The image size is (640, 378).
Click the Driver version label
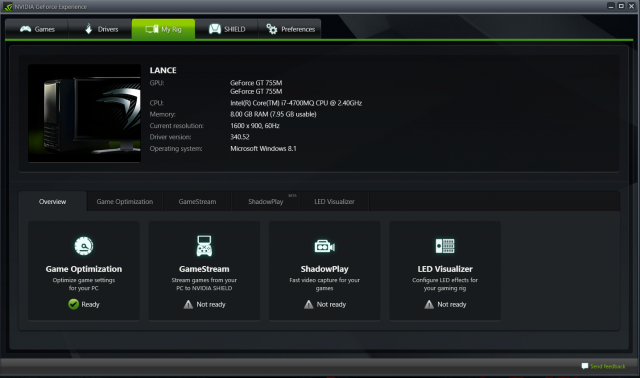click(170, 137)
